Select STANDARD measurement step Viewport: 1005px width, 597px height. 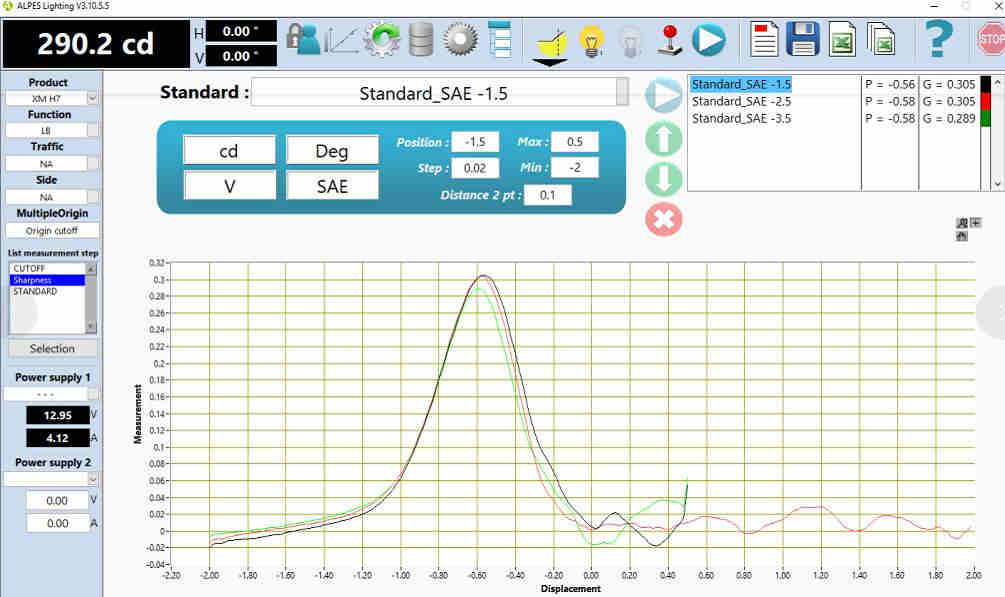[x=48, y=291]
